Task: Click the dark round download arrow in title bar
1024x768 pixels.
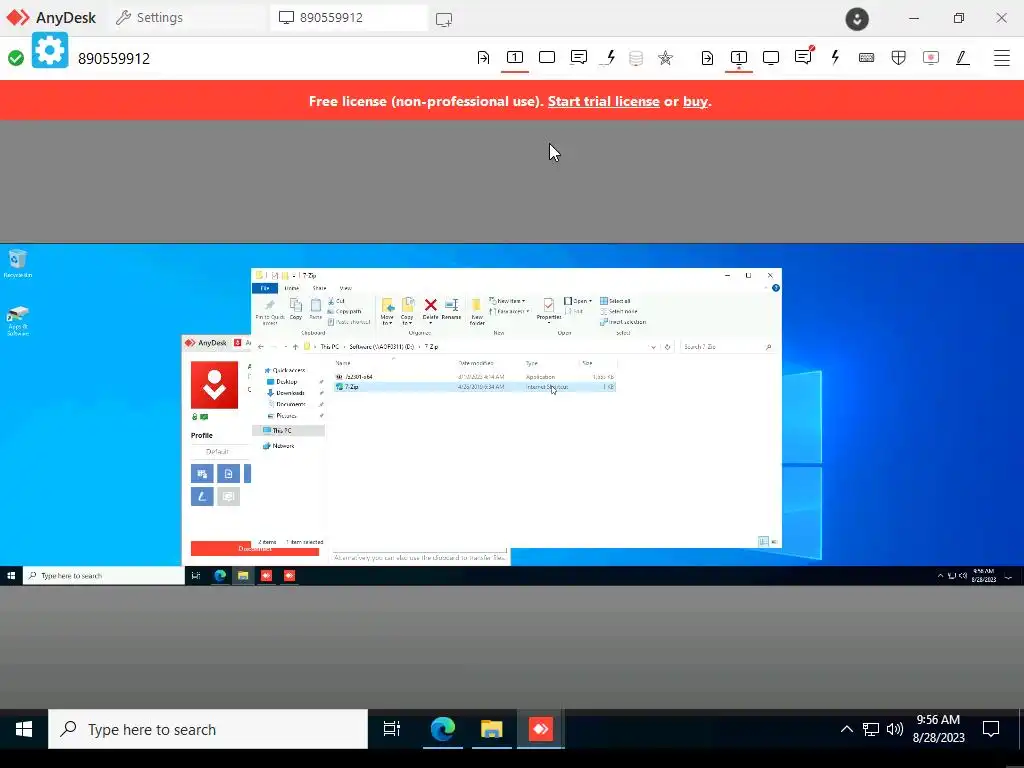Action: (x=857, y=18)
